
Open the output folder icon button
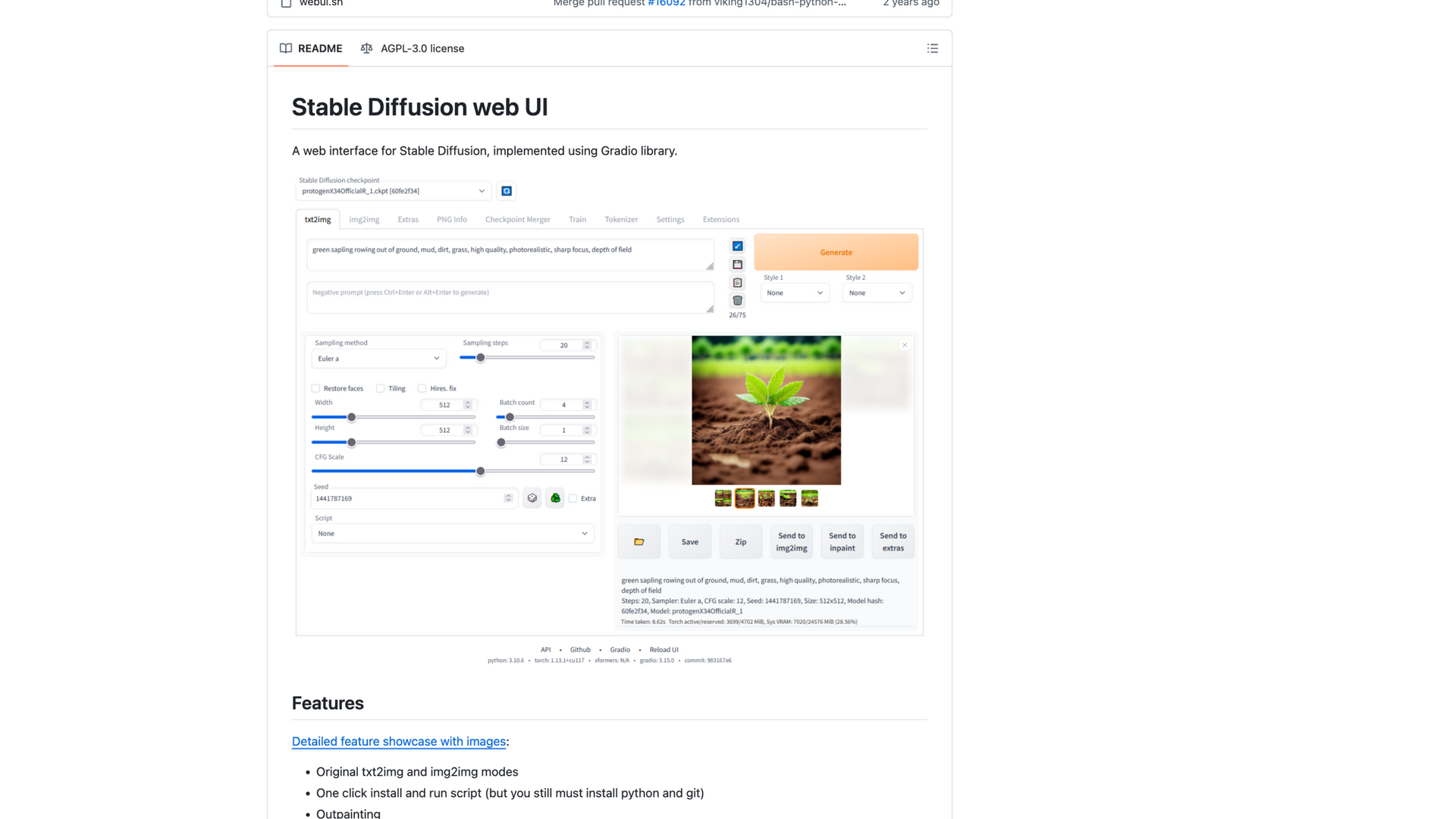[639, 541]
